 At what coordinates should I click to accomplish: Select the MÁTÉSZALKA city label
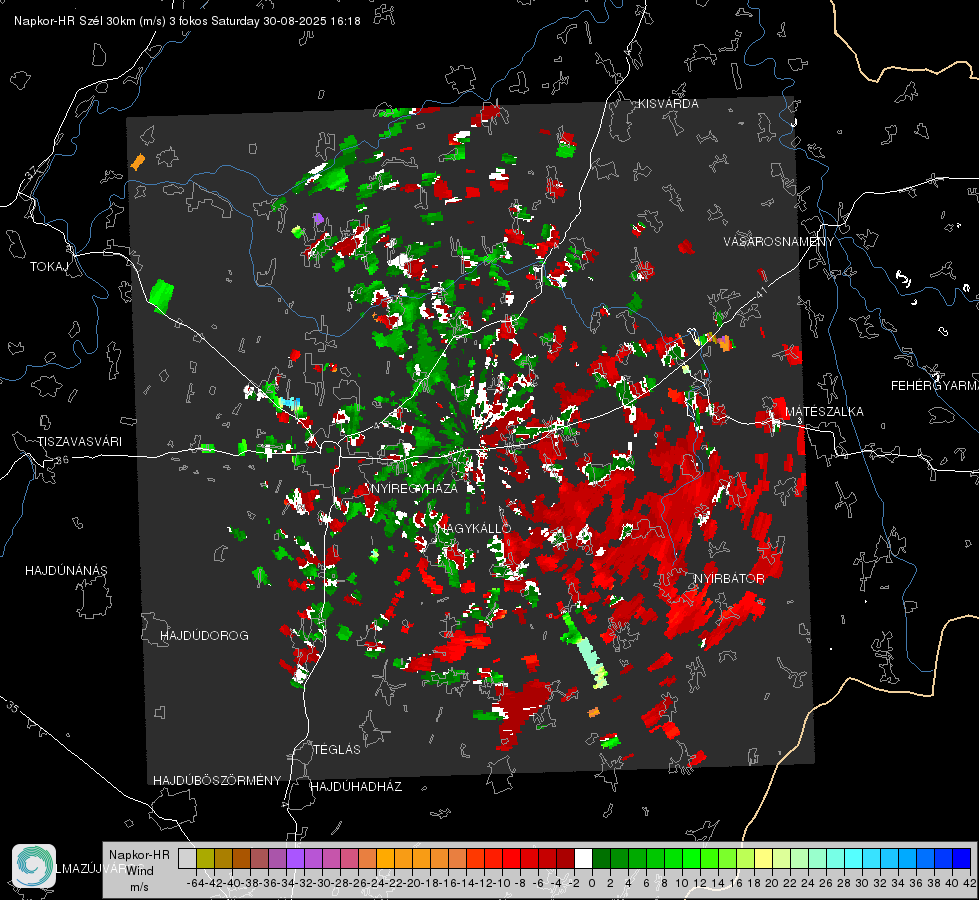click(x=824, y=412)
